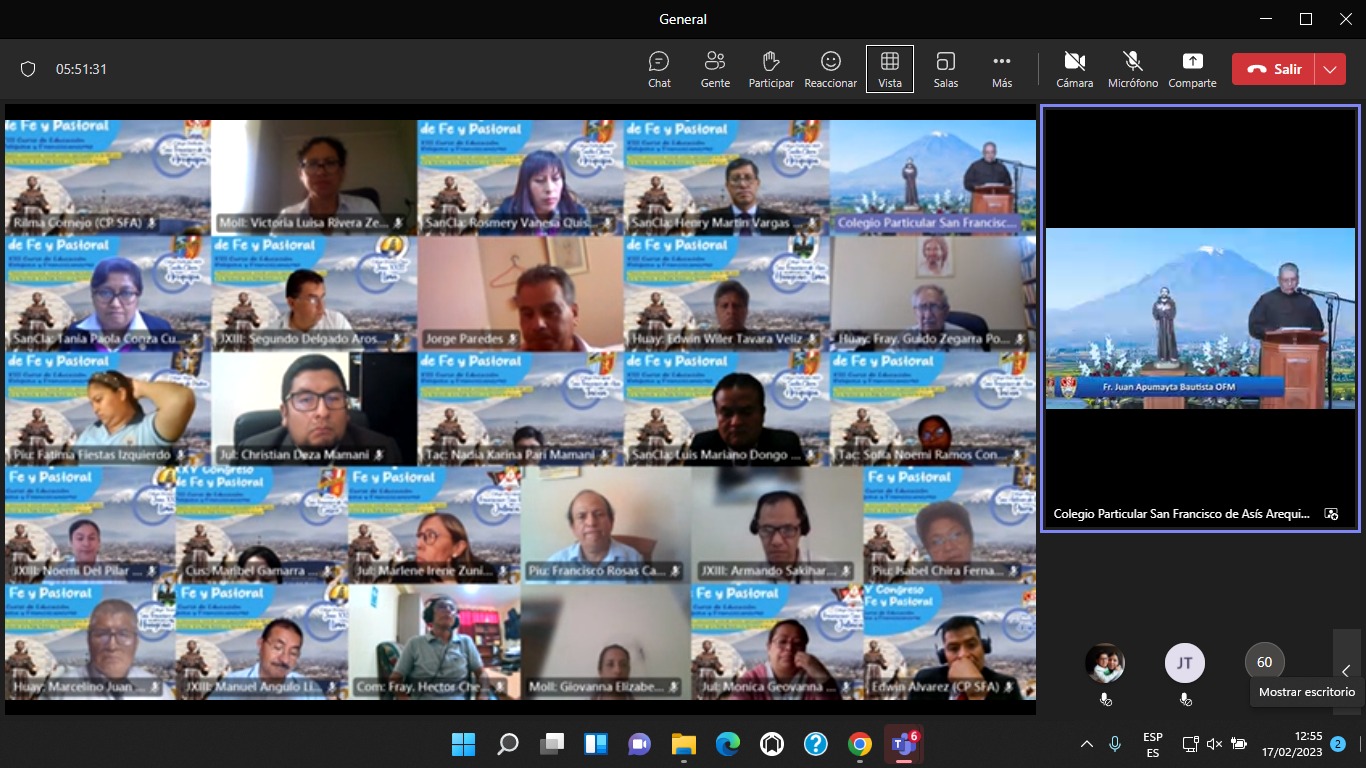This screenshot has height=768, width=1366.
Task: Open the 60 more participants bubble
Action: tap(1264, 662)
